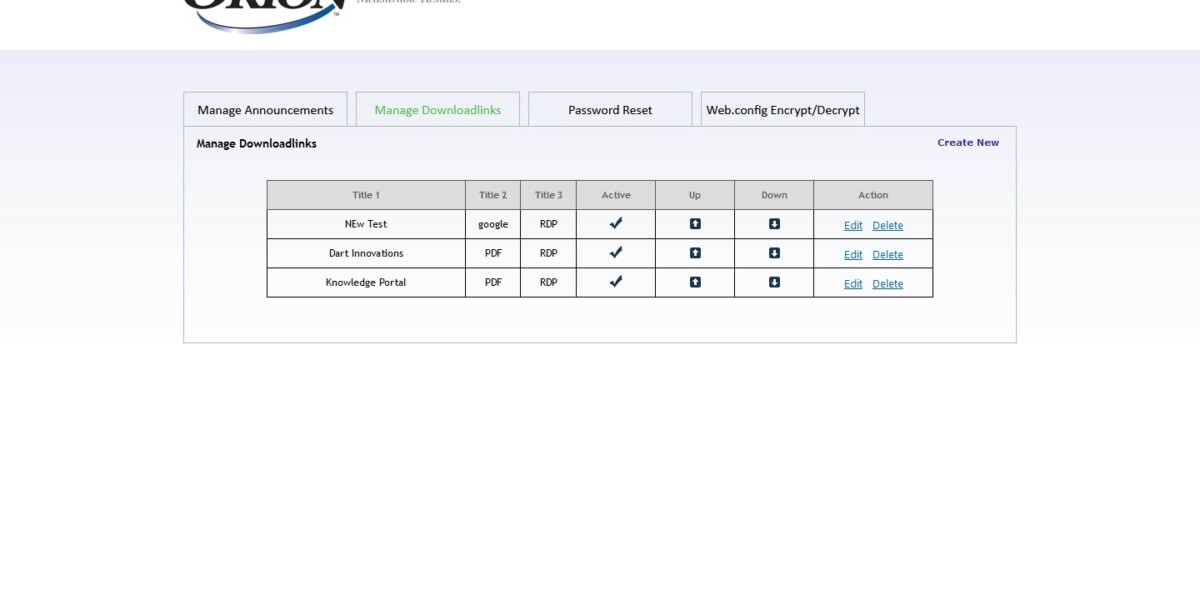This screenshot has height=600, width=1200.
Task: Open Web.config Encrypt/Decrypt tab
Action: [782, 110]
